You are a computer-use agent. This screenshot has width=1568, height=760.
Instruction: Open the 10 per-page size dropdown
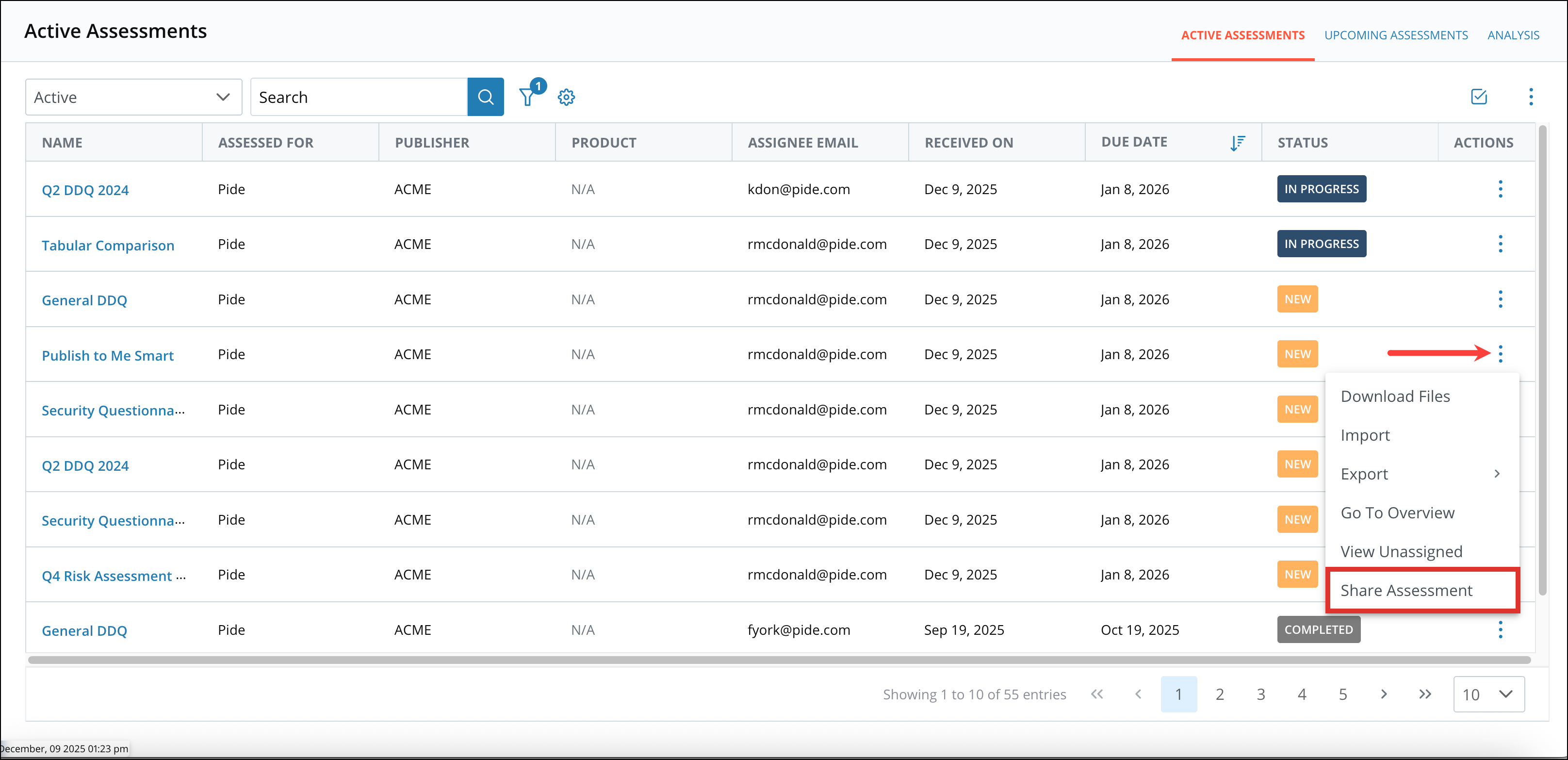(1488, 694)
